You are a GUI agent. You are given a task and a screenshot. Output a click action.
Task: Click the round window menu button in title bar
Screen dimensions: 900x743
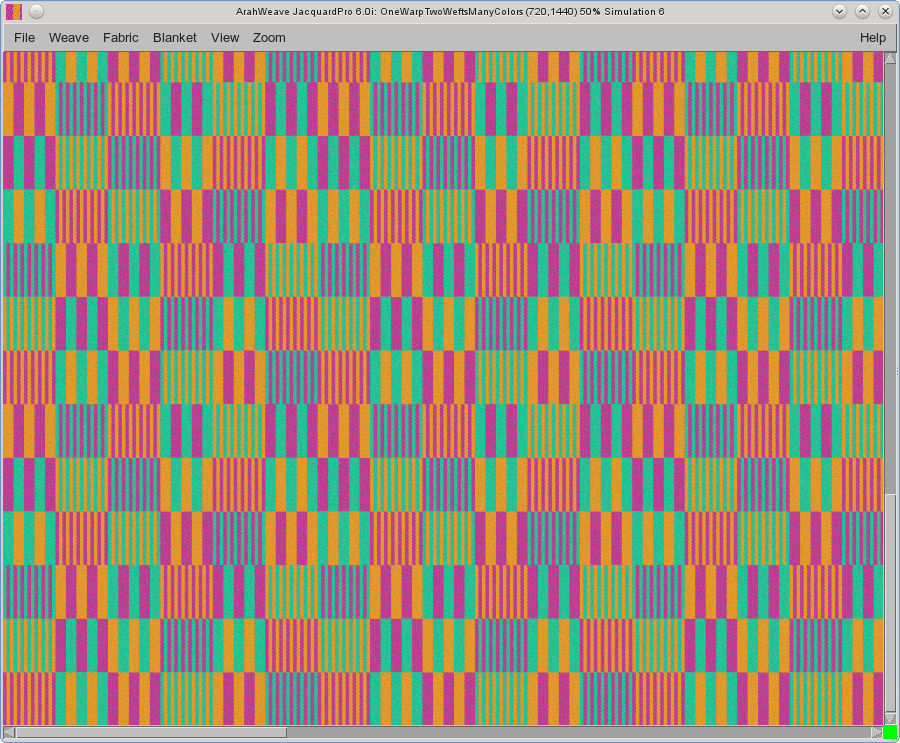(36, 11)
